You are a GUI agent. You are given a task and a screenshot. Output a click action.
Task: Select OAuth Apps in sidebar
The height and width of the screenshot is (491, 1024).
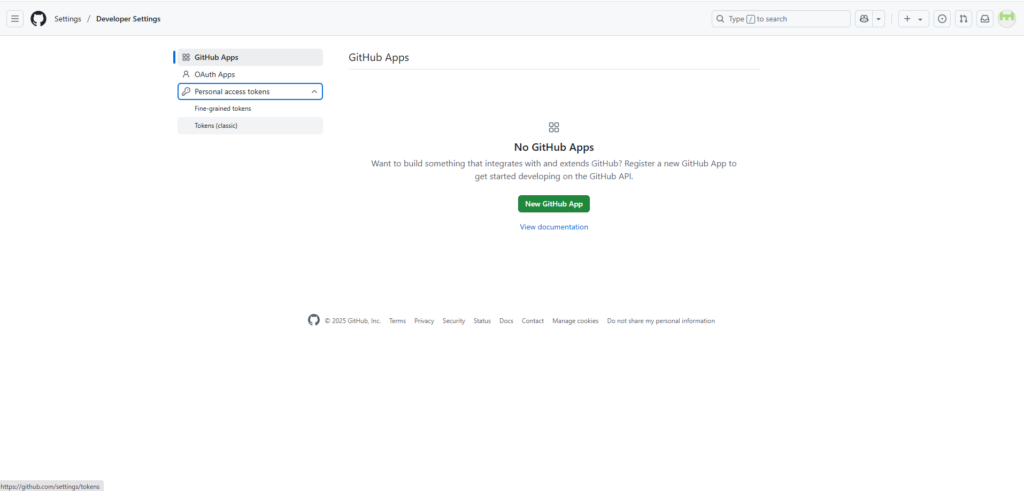coord(250,74)
